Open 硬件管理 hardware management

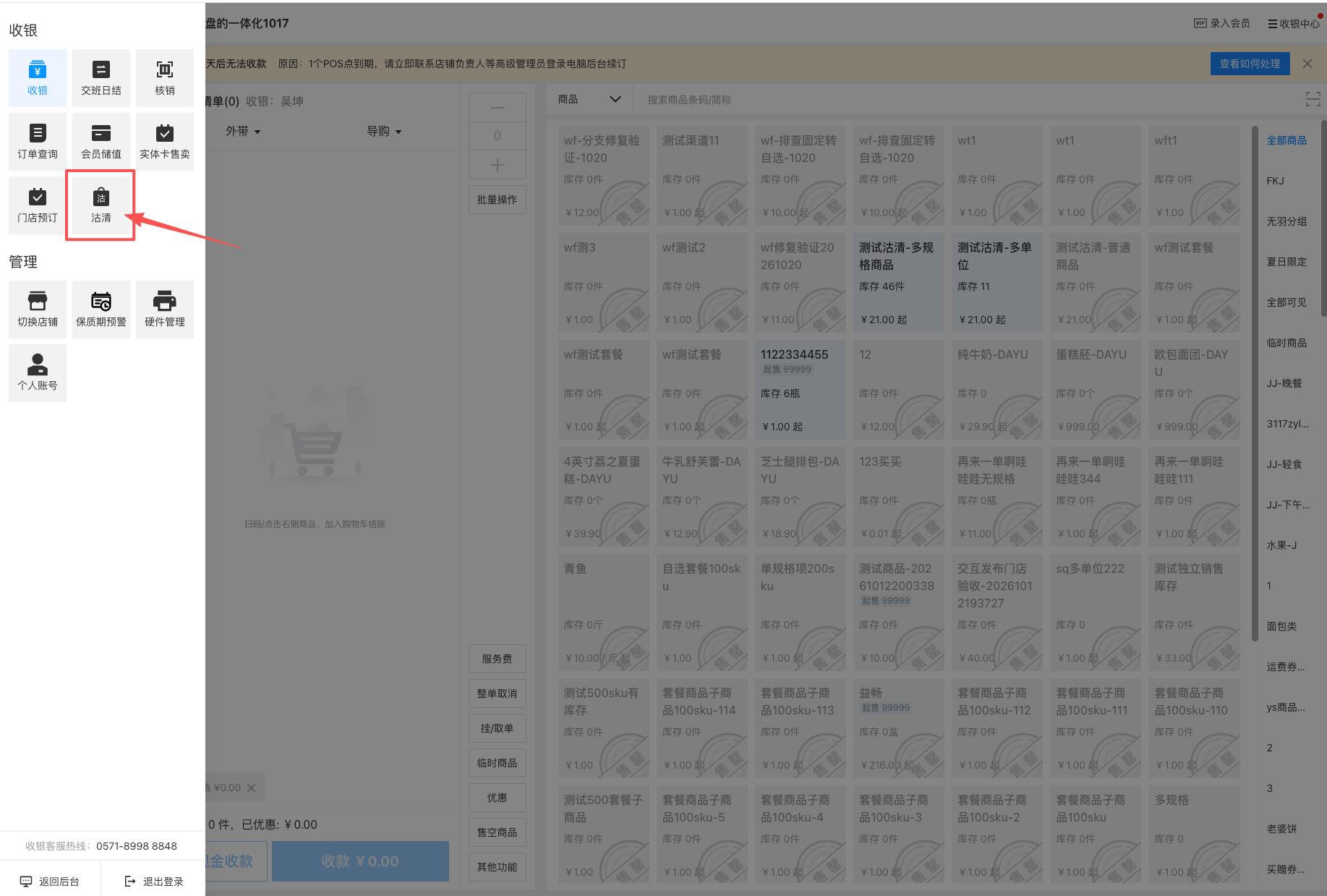click(165, 310)
